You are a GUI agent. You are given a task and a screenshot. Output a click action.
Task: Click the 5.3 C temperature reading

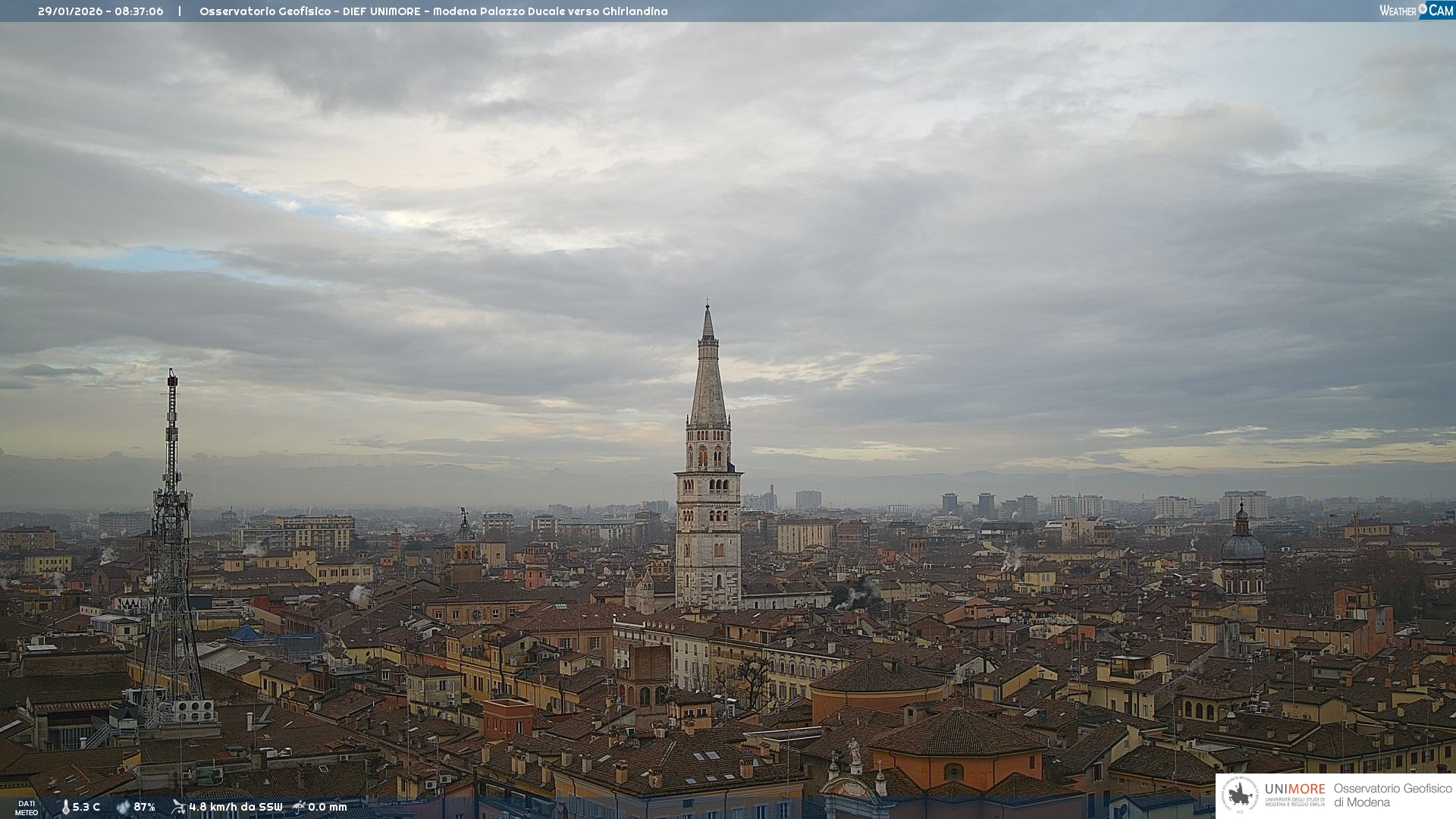[x=86, y=807]
